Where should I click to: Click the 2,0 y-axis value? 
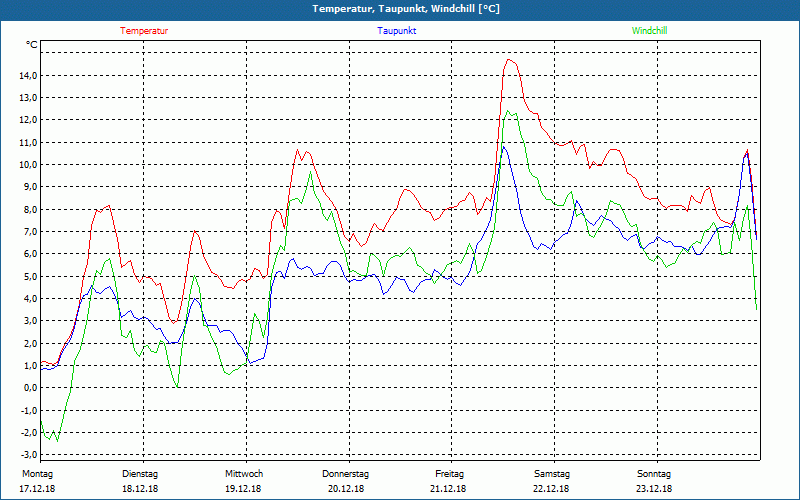[31, 343]
